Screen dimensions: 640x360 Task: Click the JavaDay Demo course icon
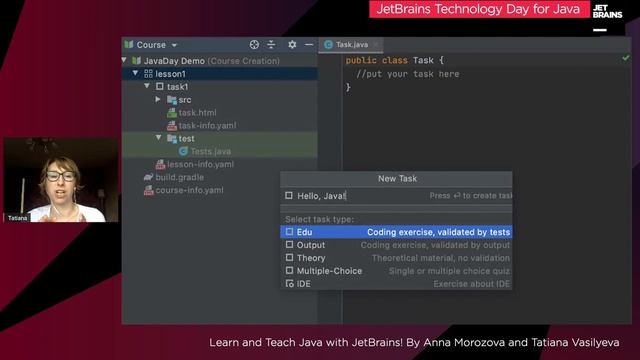click(136, 61)
